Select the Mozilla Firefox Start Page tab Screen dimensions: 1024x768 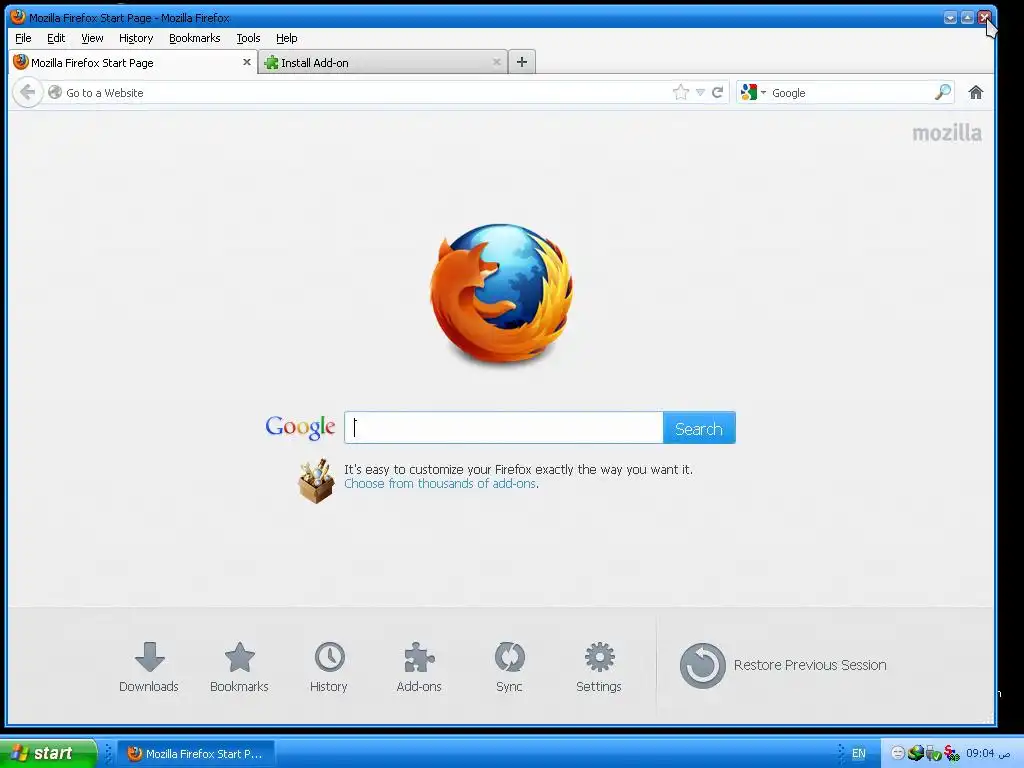[133, 62]
